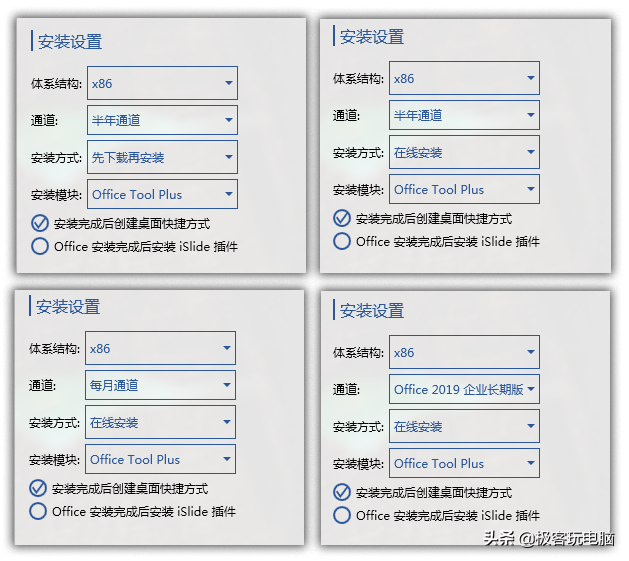Click 安装设置 heading in the Office 2019 panel

[372, 311]
